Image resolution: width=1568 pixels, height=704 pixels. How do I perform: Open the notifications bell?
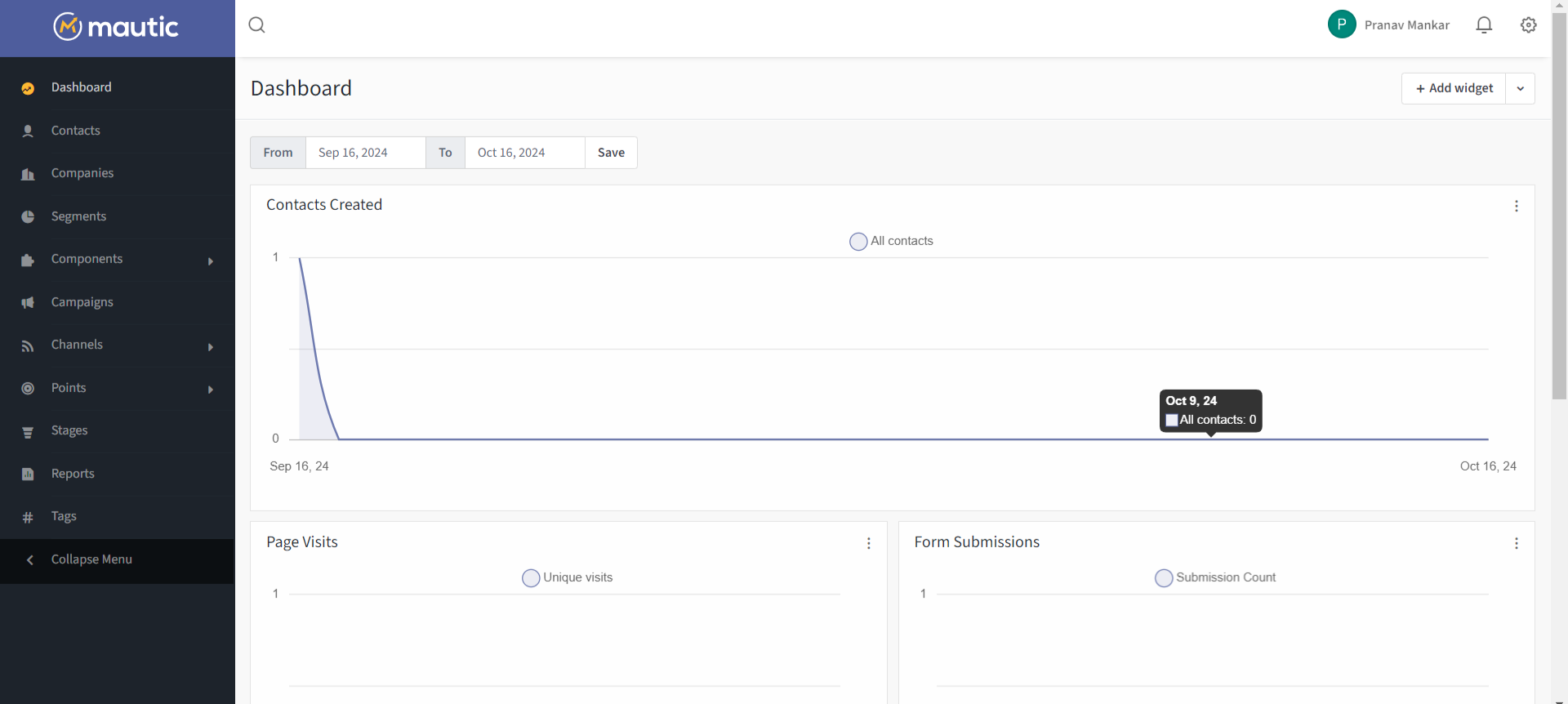1484,25
